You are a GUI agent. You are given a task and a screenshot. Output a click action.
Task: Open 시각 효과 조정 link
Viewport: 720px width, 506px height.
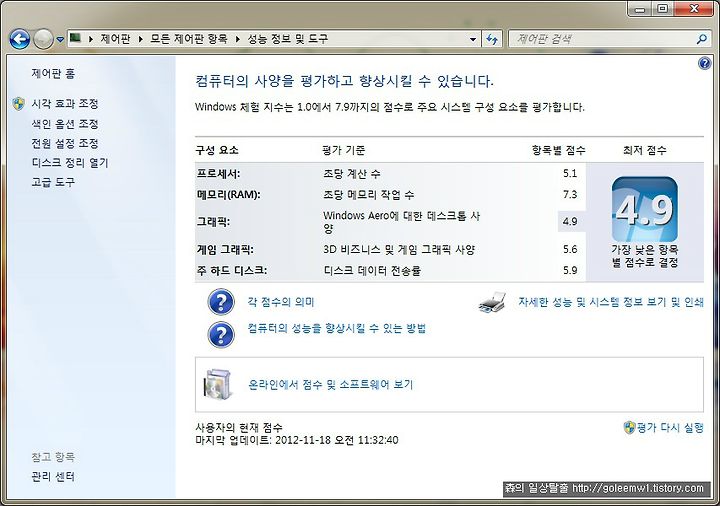point(65,104)
